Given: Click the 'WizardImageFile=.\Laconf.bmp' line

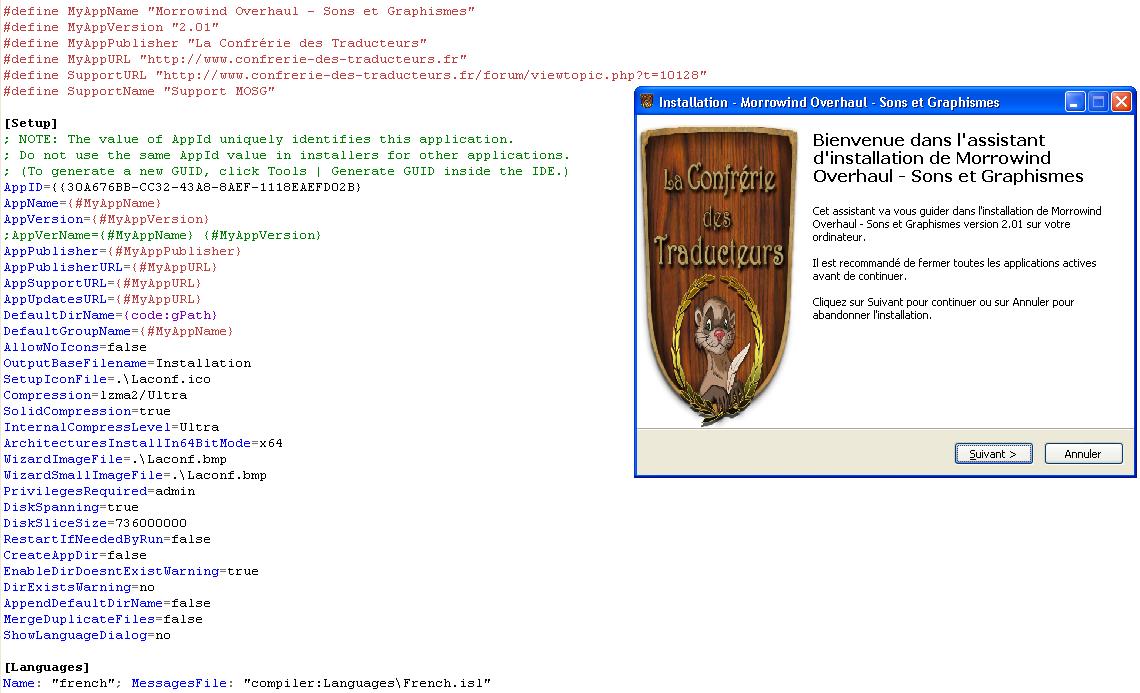Looking at the screenshot, I should pos(115,459).
